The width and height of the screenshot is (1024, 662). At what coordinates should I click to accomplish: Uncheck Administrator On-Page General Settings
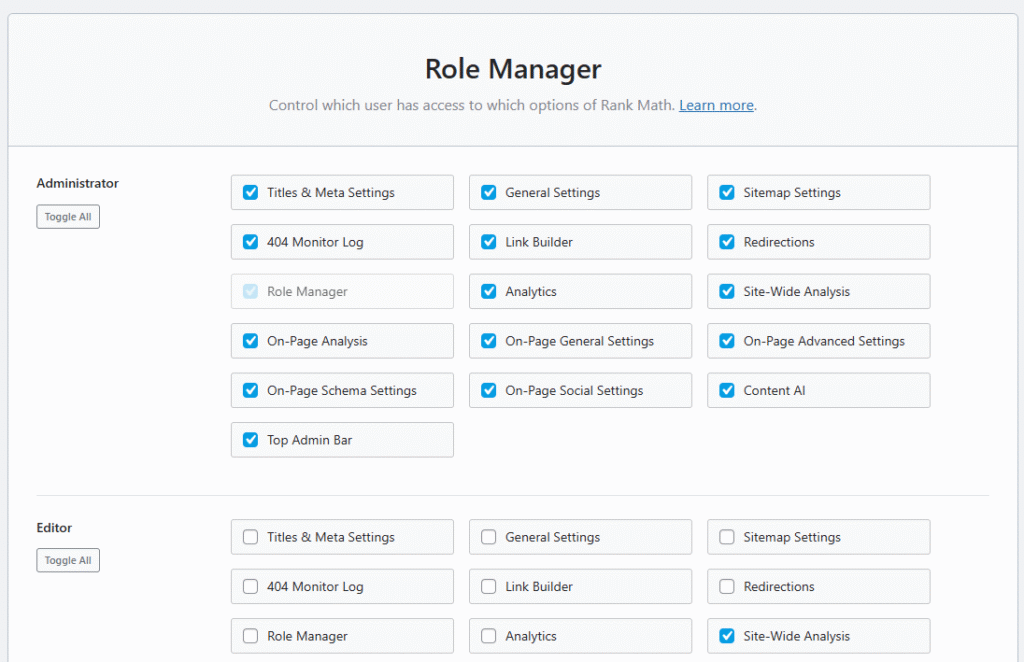point(488,341)
